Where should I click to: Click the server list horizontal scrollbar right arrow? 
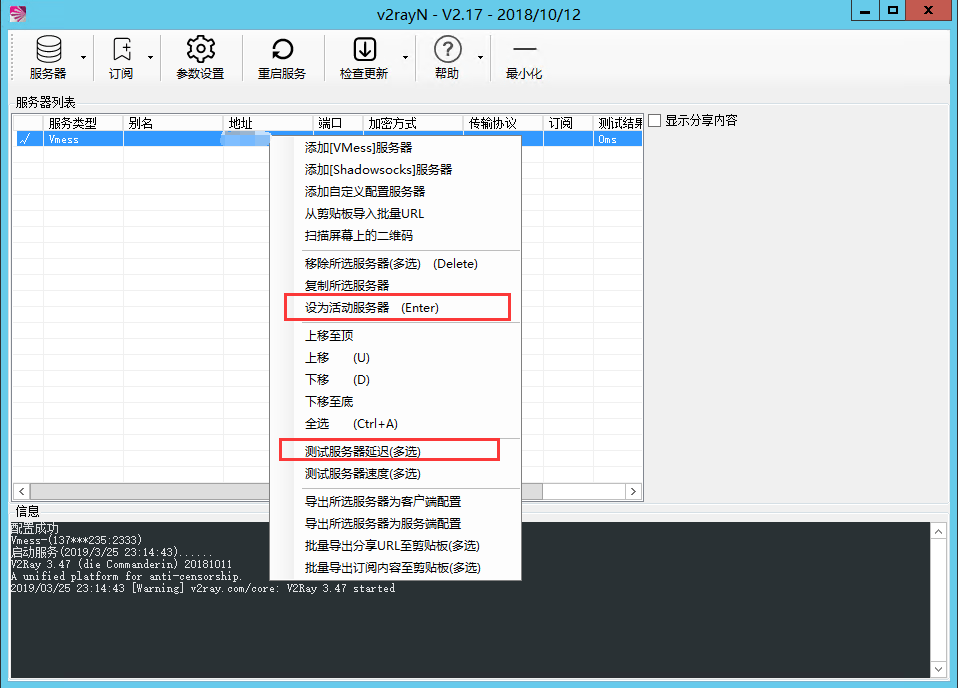[632, 491]
